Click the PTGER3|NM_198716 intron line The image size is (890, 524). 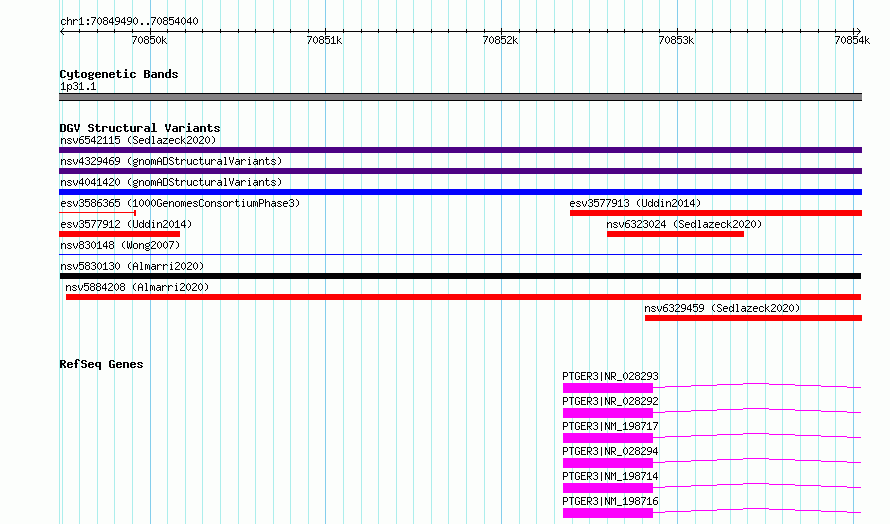[757, 510]
